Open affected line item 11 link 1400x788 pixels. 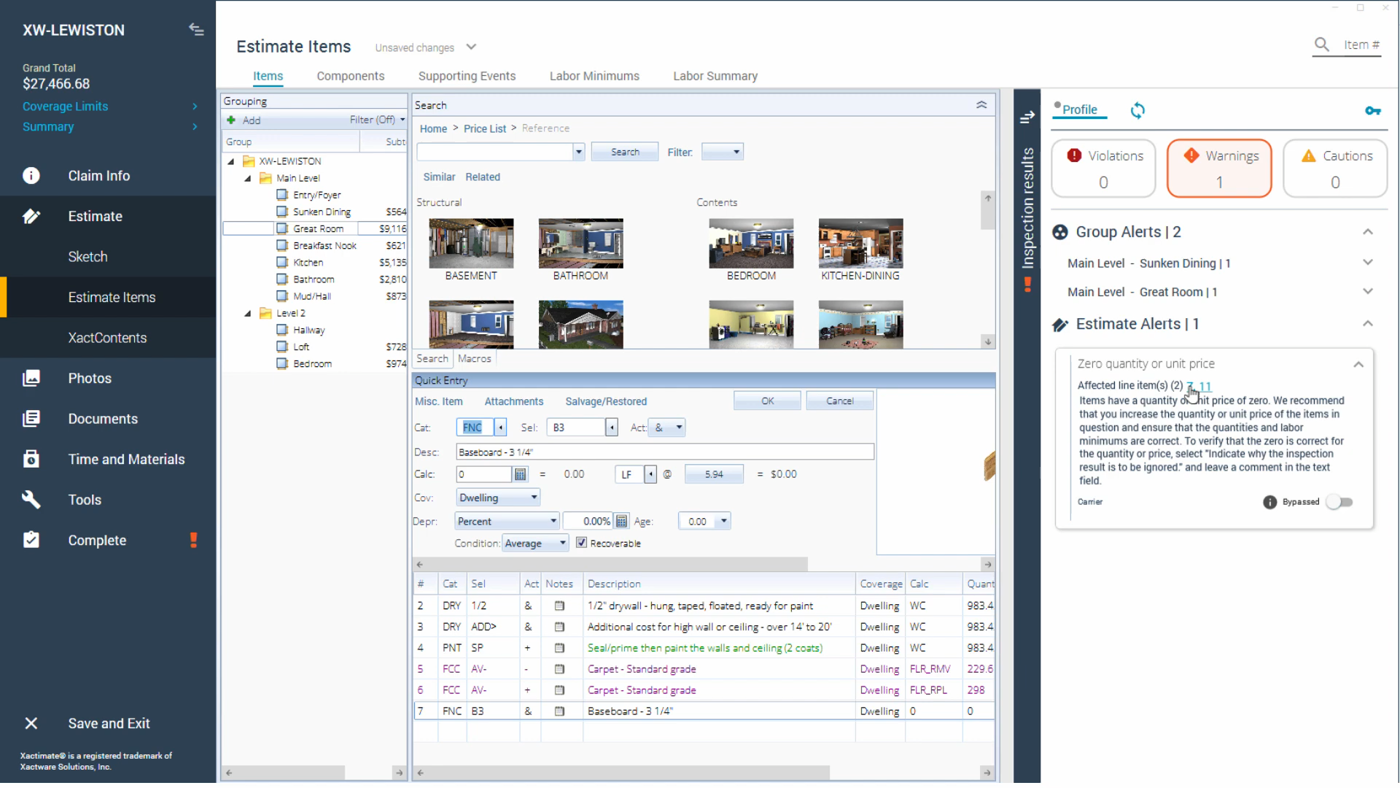click(x=1205, y=386)
